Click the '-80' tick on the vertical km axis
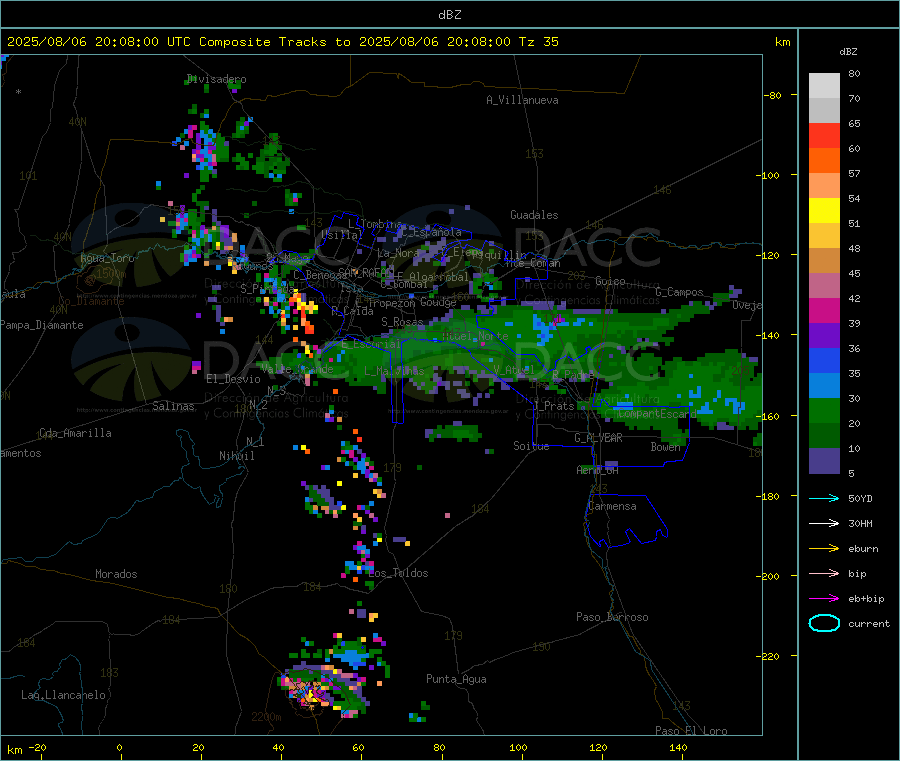Viewport: 900px width, 761px height. coord(772,95)
